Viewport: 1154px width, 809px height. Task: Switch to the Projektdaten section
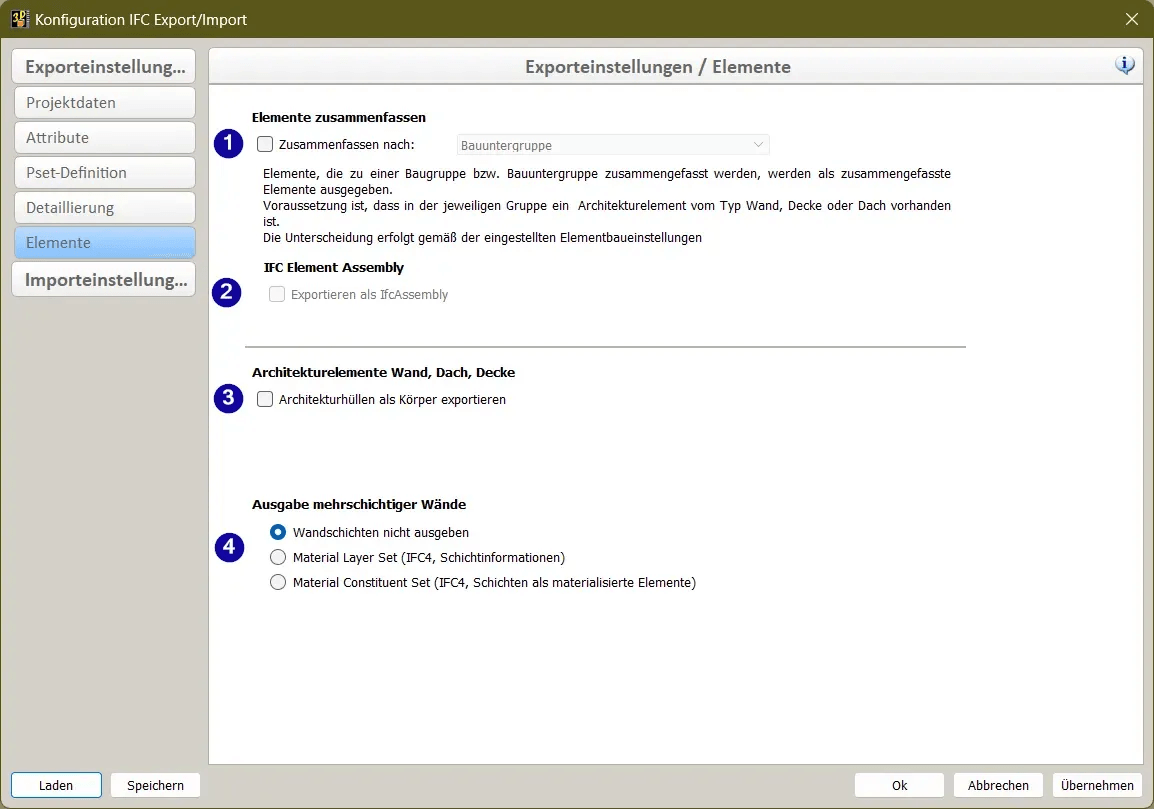(x=104, y=102)
